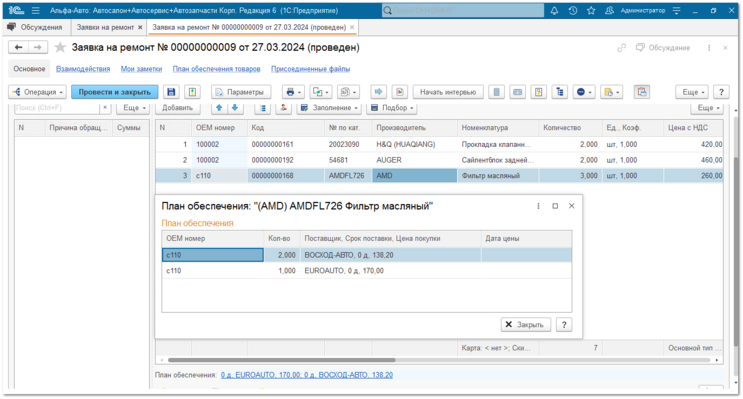Image resolution: width=743 pixels, height=399 pixels.
Task: Open favorites star in title bar
Action: 591,10
